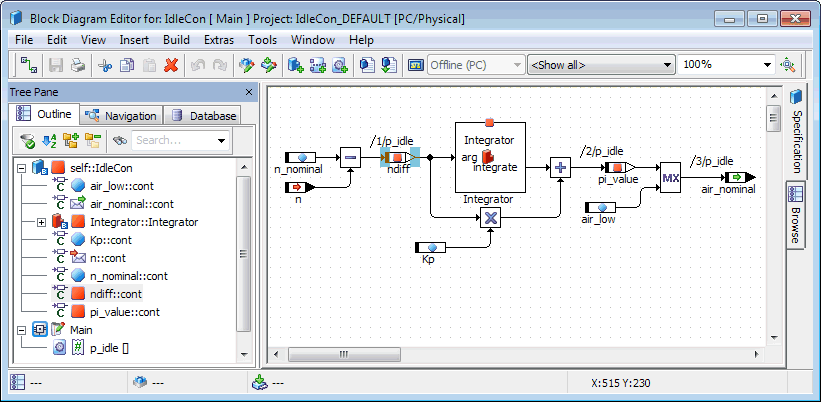Select air_low::cont in the tree

point(121,186)
